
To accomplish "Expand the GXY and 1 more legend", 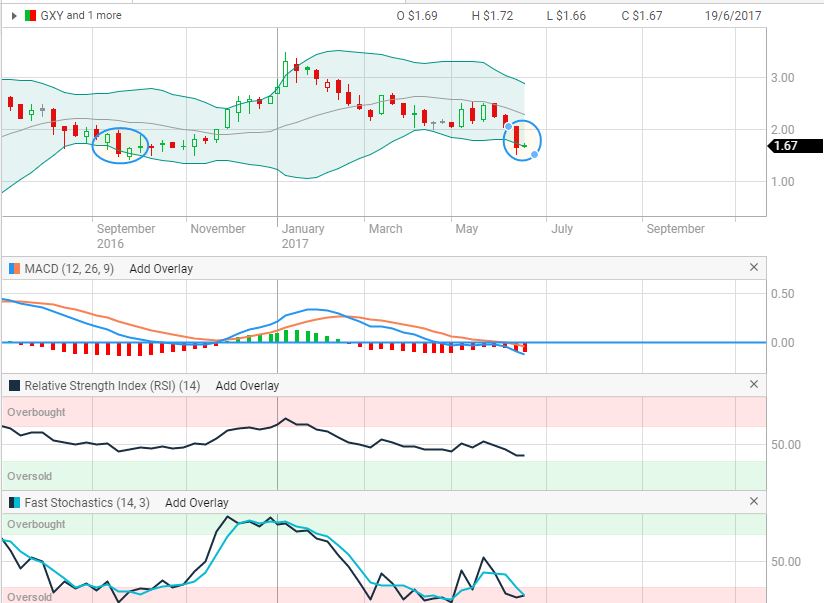I will [x=14, y=16].
